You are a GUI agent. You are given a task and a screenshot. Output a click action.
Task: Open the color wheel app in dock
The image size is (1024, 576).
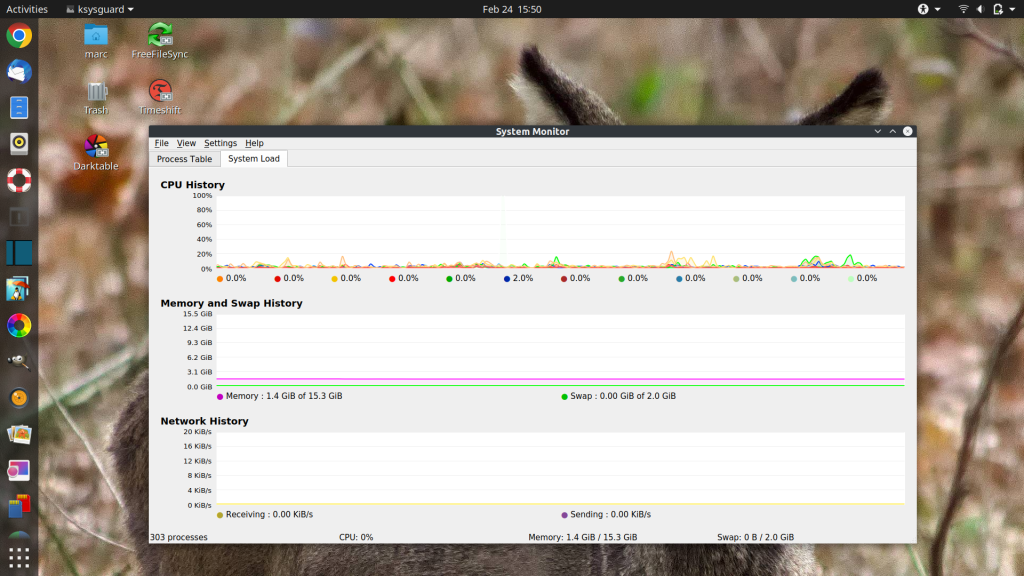[19, 325]
